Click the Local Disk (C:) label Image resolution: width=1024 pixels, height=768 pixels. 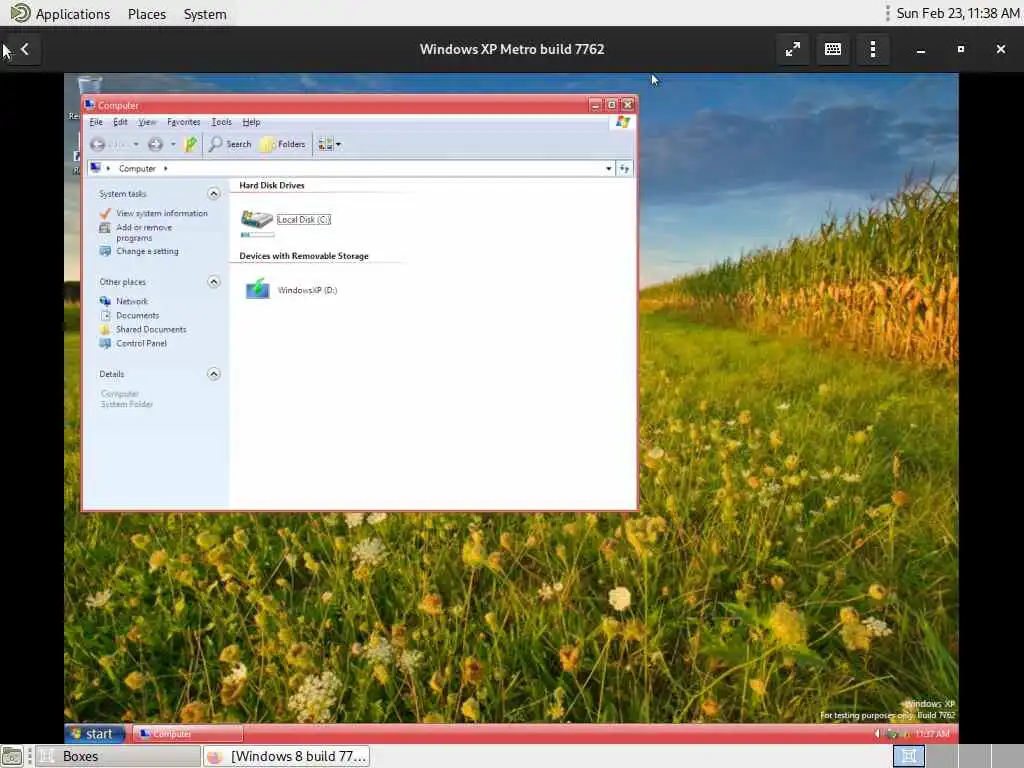tap(304, 220)
